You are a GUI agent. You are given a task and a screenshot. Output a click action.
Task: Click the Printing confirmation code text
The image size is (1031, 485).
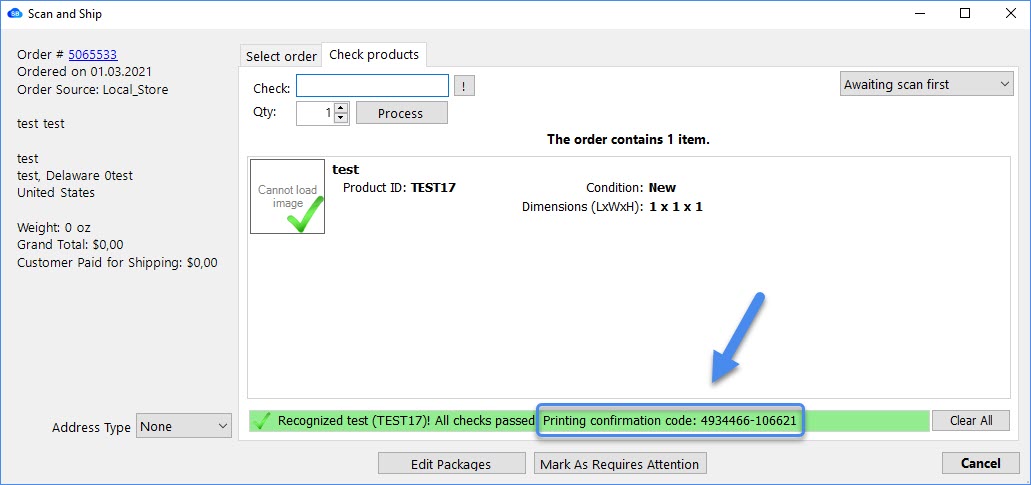[x=670, y=421]
